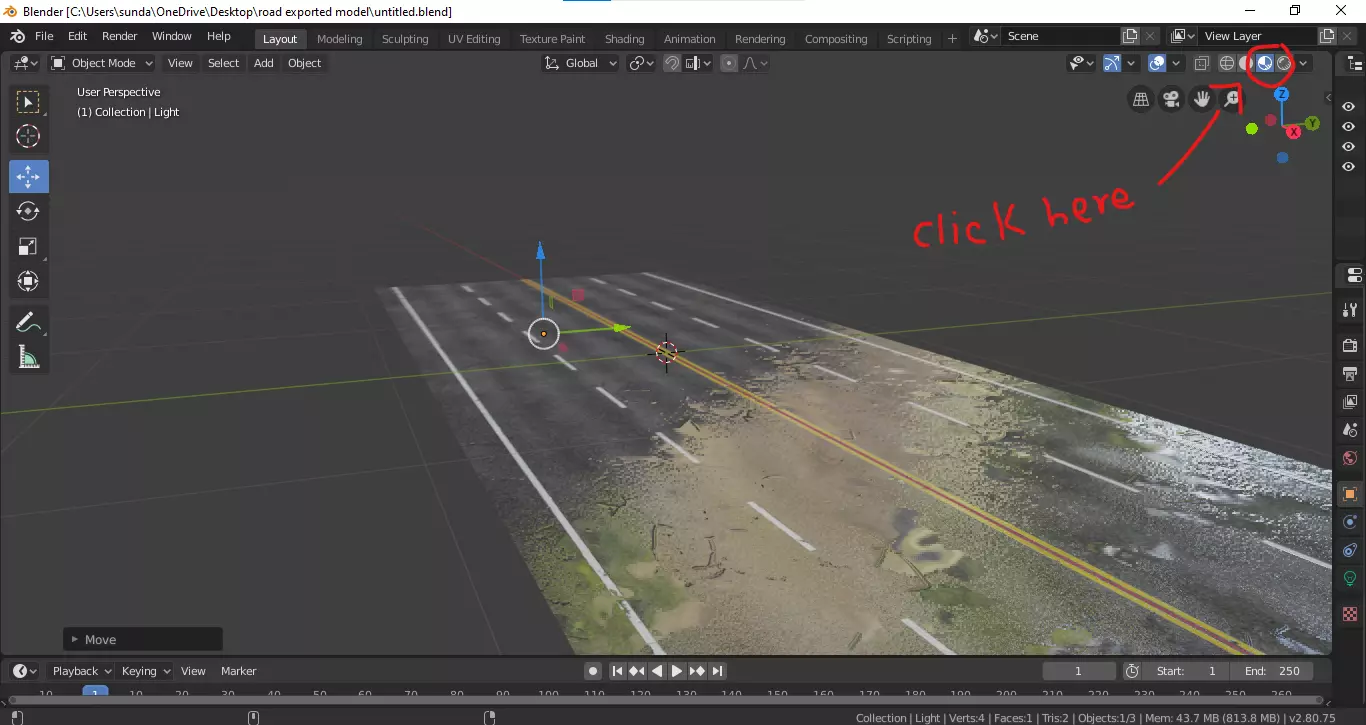Open World properties globe tab
1366x725 pixels.
click(x=1350, y=458)
